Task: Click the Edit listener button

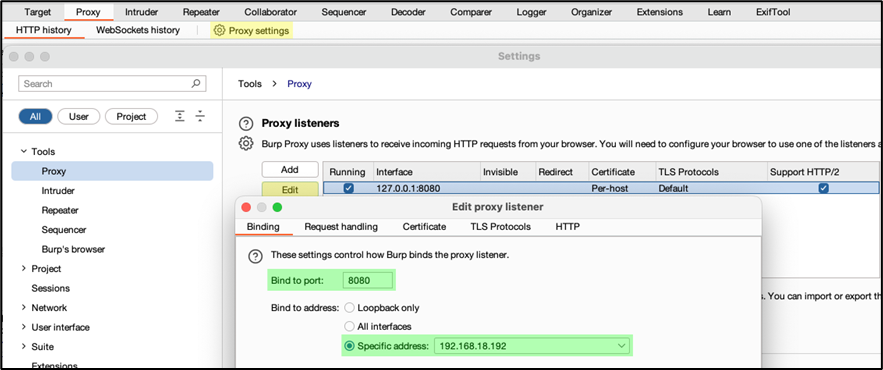Action: [289, 190]
